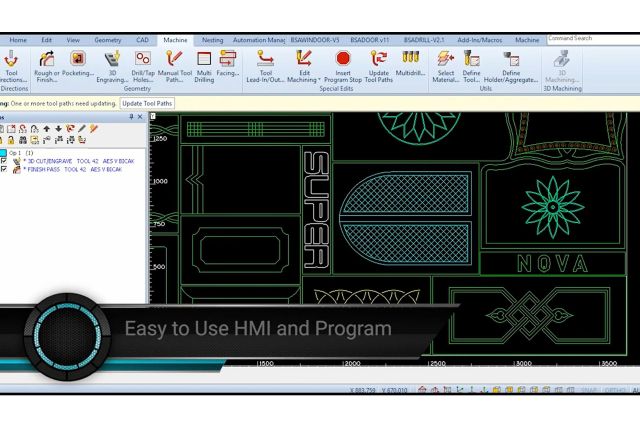Select the Pocketing tool
Image resolution: width=640 pixels, height=427 pixels.
77,64
